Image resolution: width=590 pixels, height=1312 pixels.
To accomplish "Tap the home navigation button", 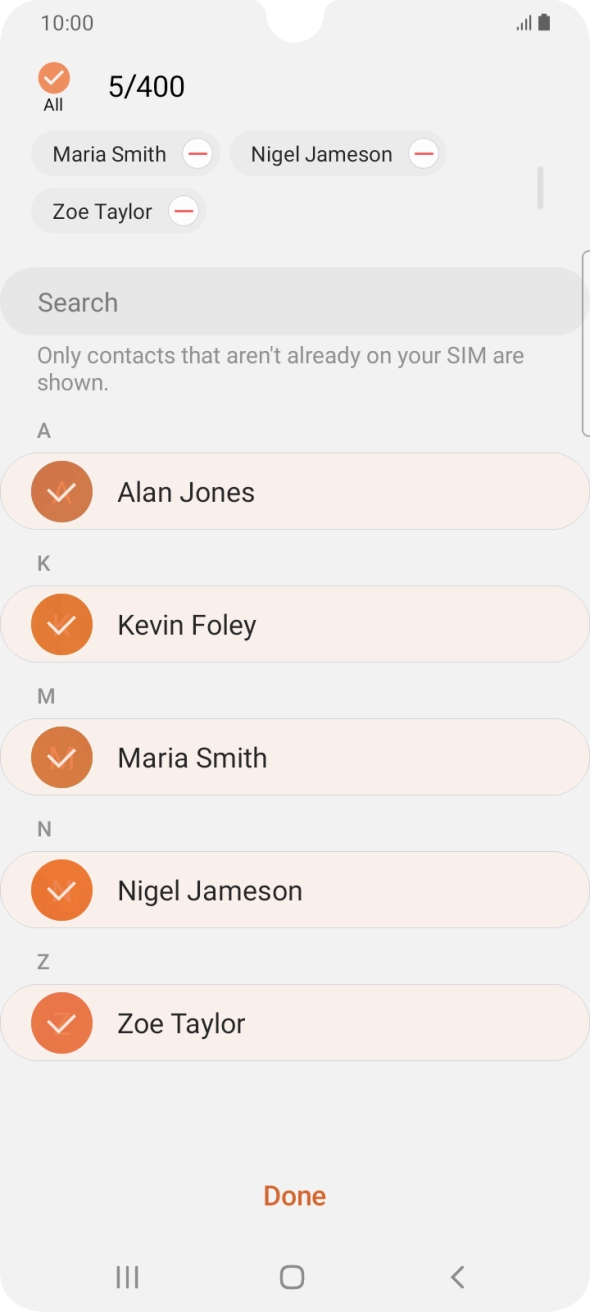I will click(292, 1276).
